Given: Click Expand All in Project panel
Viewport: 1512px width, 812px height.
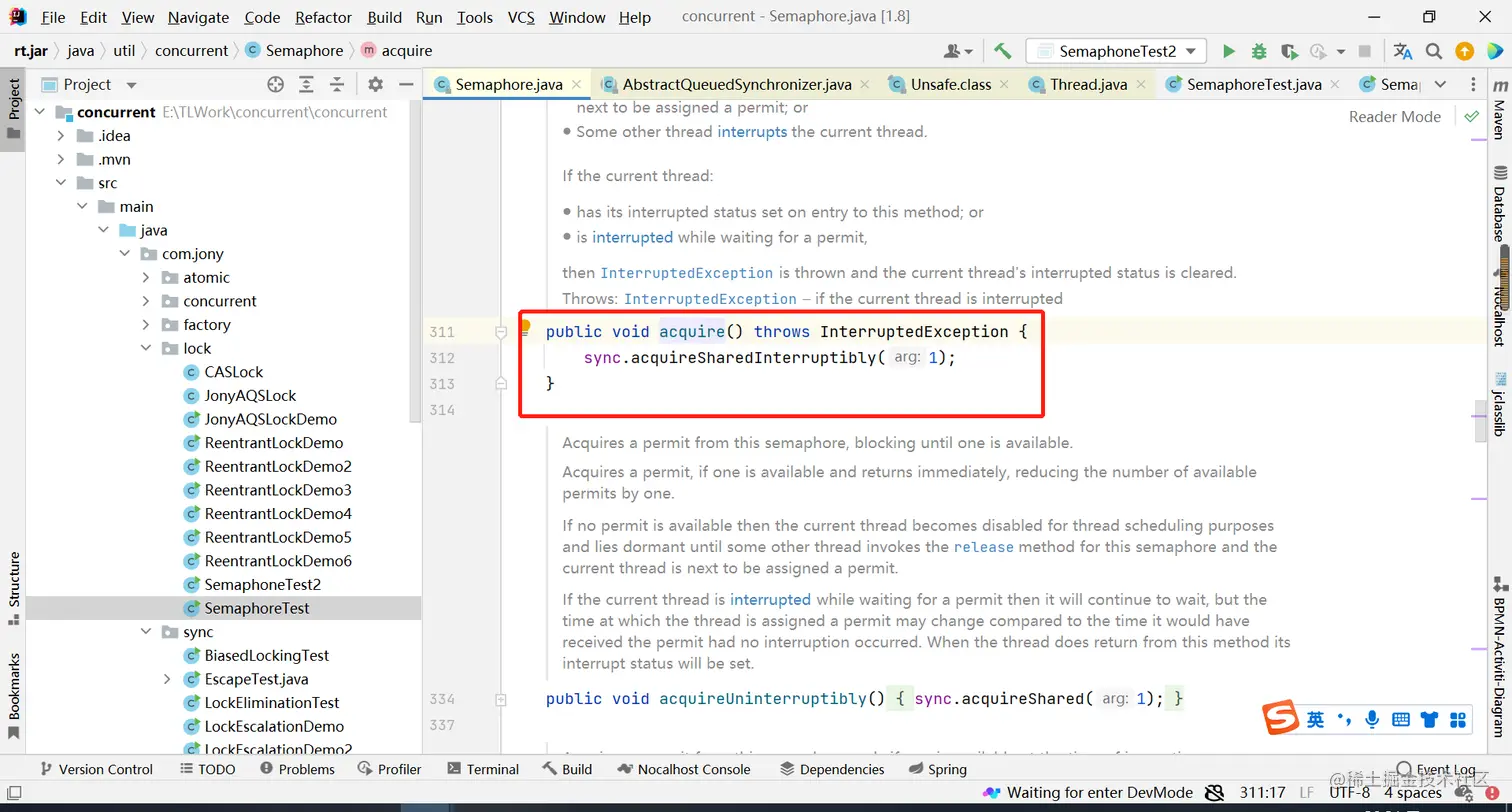Looking at the screenshot, I should pos(308,85).
